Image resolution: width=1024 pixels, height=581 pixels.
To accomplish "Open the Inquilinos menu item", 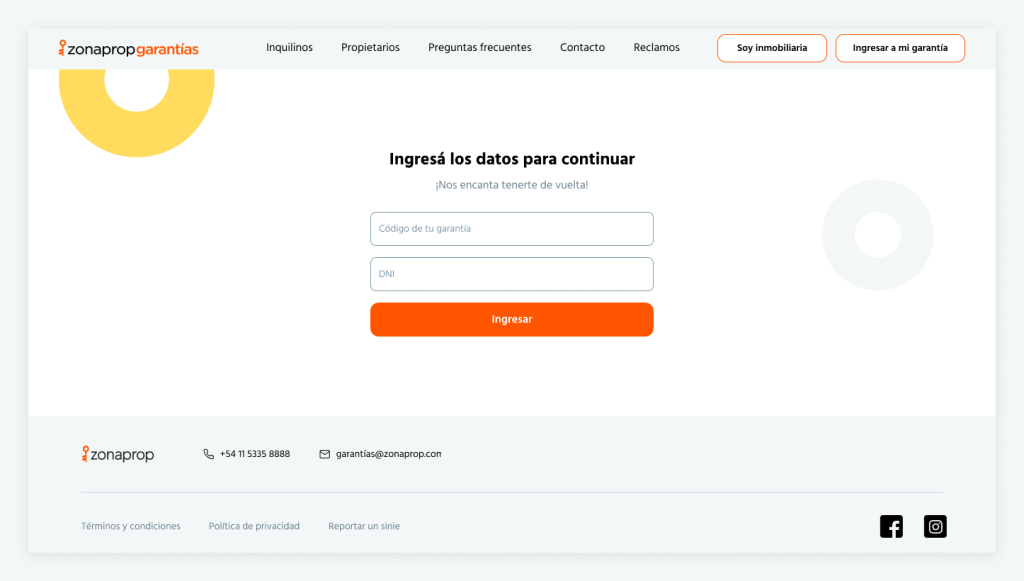I will [x=289, y=48].
